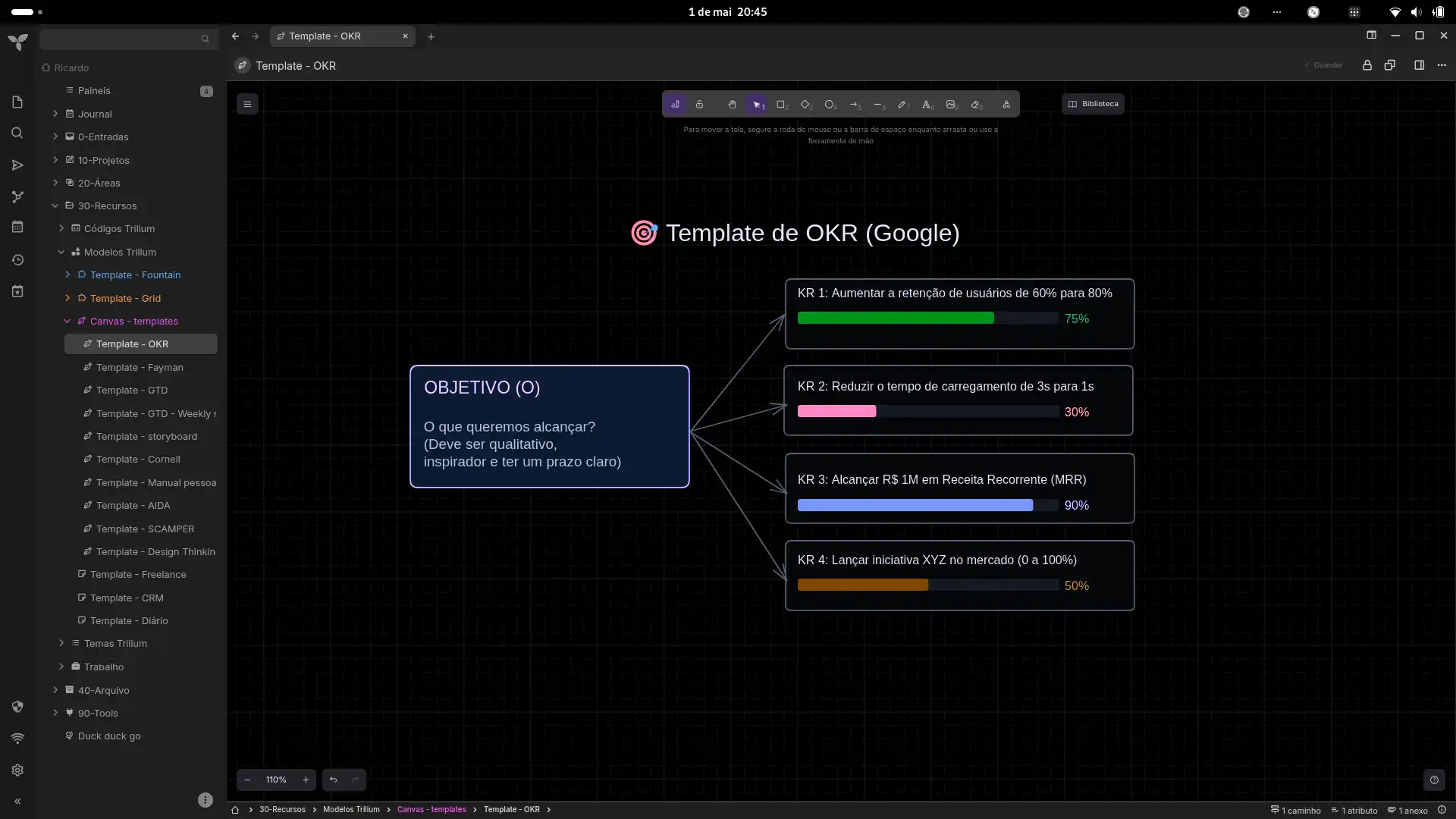Open the Template - Cornell note
This screenshot has width=1456, height=819.
[x=138, y=460]
